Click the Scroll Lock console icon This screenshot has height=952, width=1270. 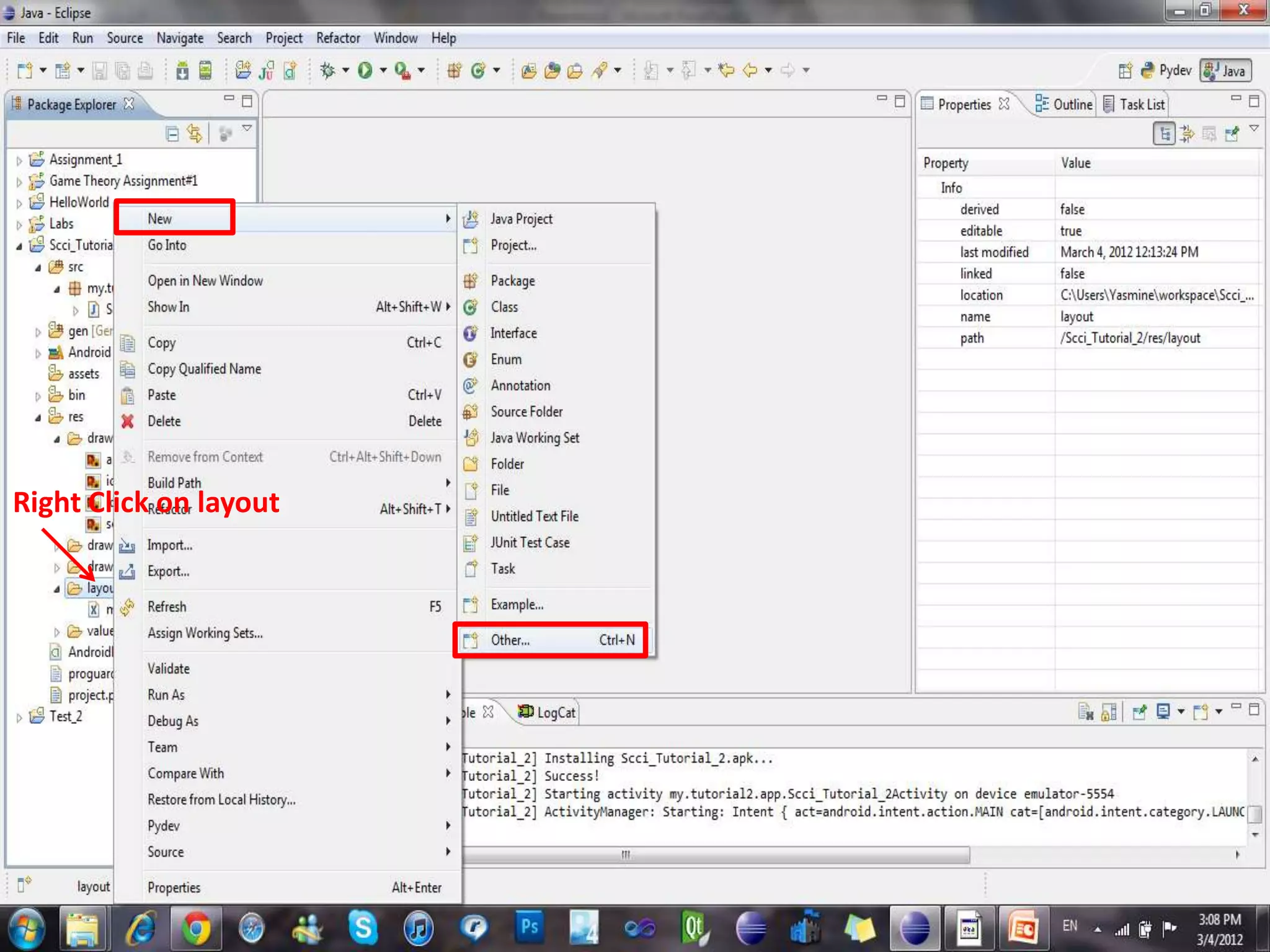click(x=1109, y=712)
